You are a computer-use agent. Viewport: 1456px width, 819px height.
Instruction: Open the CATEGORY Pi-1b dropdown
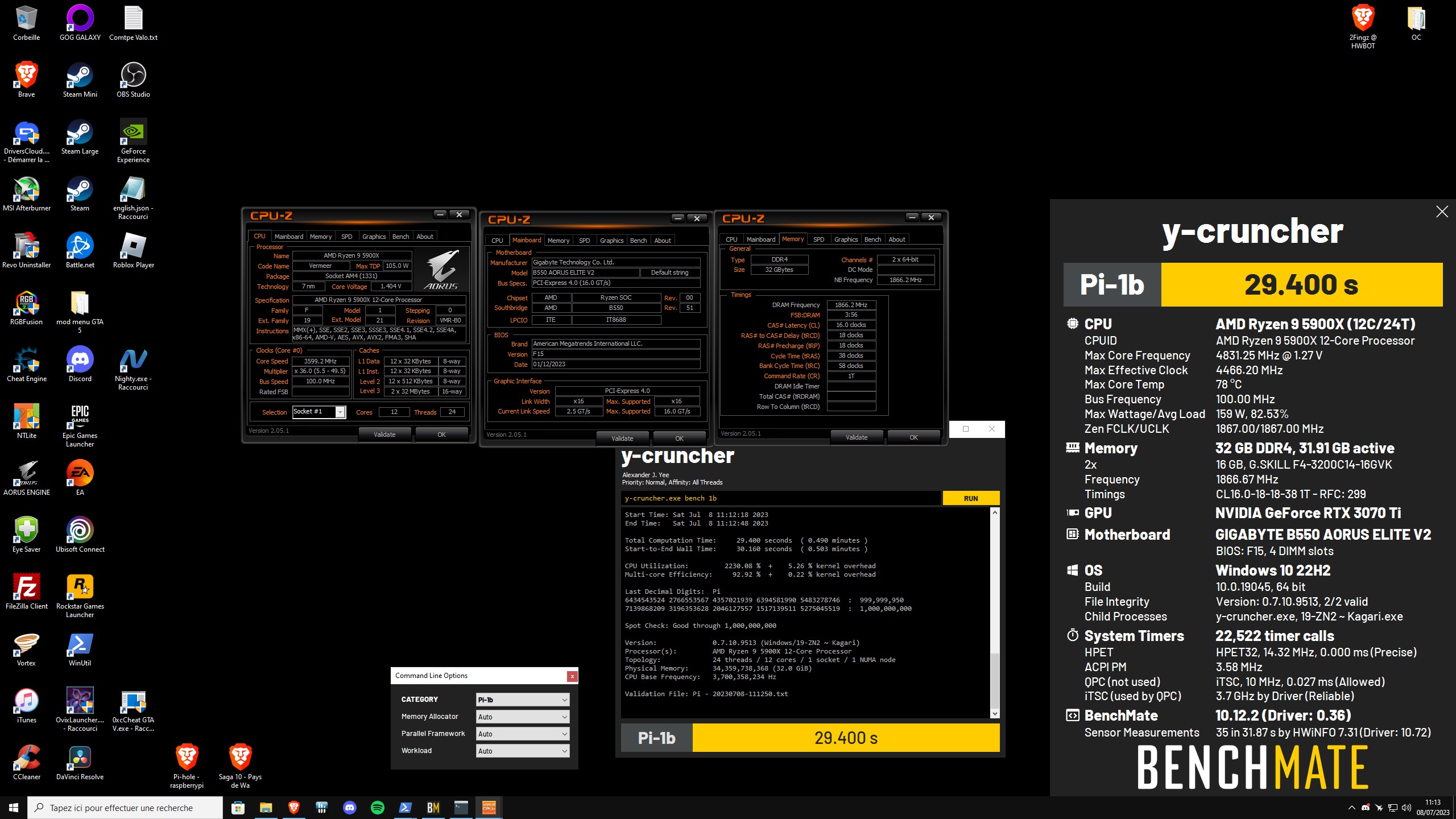523,700
